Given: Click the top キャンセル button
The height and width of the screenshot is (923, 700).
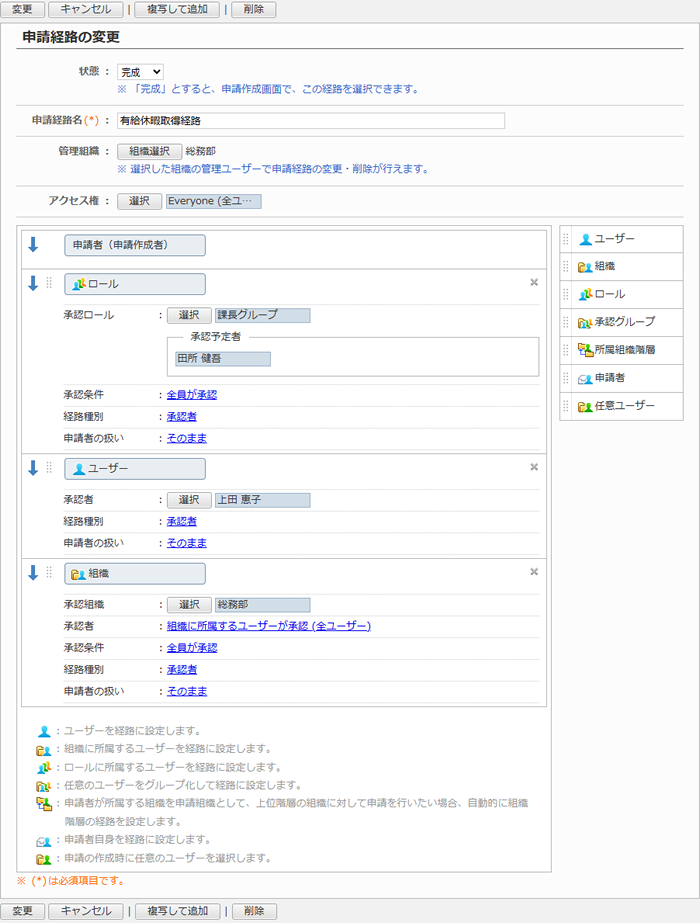Looking at the screenshot, I should pyautogui.click(x=86, y=9).
